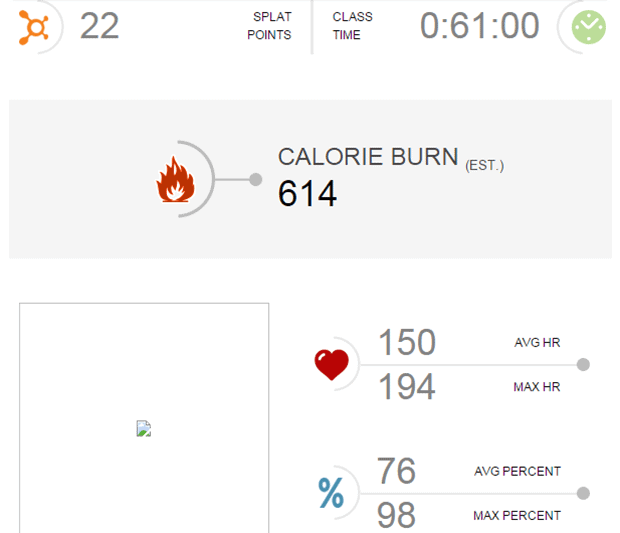Screen dimensions: 620x533
Task: Click the 194 max heart rate value
Action: [x=406, y=386]
